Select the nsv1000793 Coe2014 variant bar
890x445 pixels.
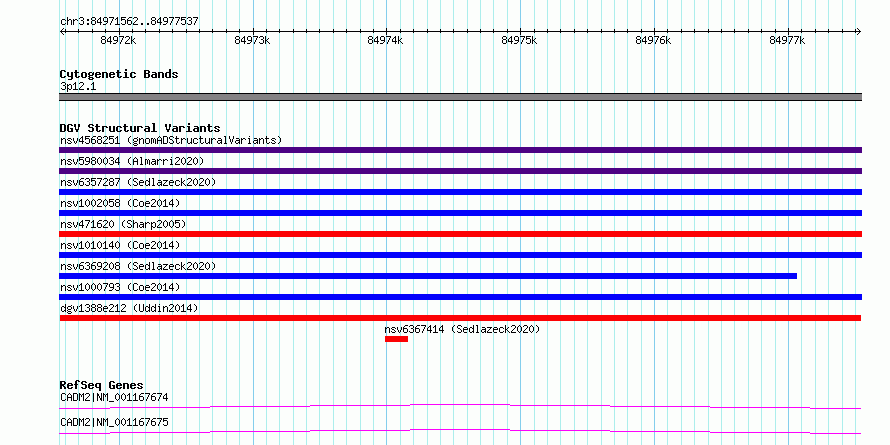pyautogui.click(x=460, y=297)
